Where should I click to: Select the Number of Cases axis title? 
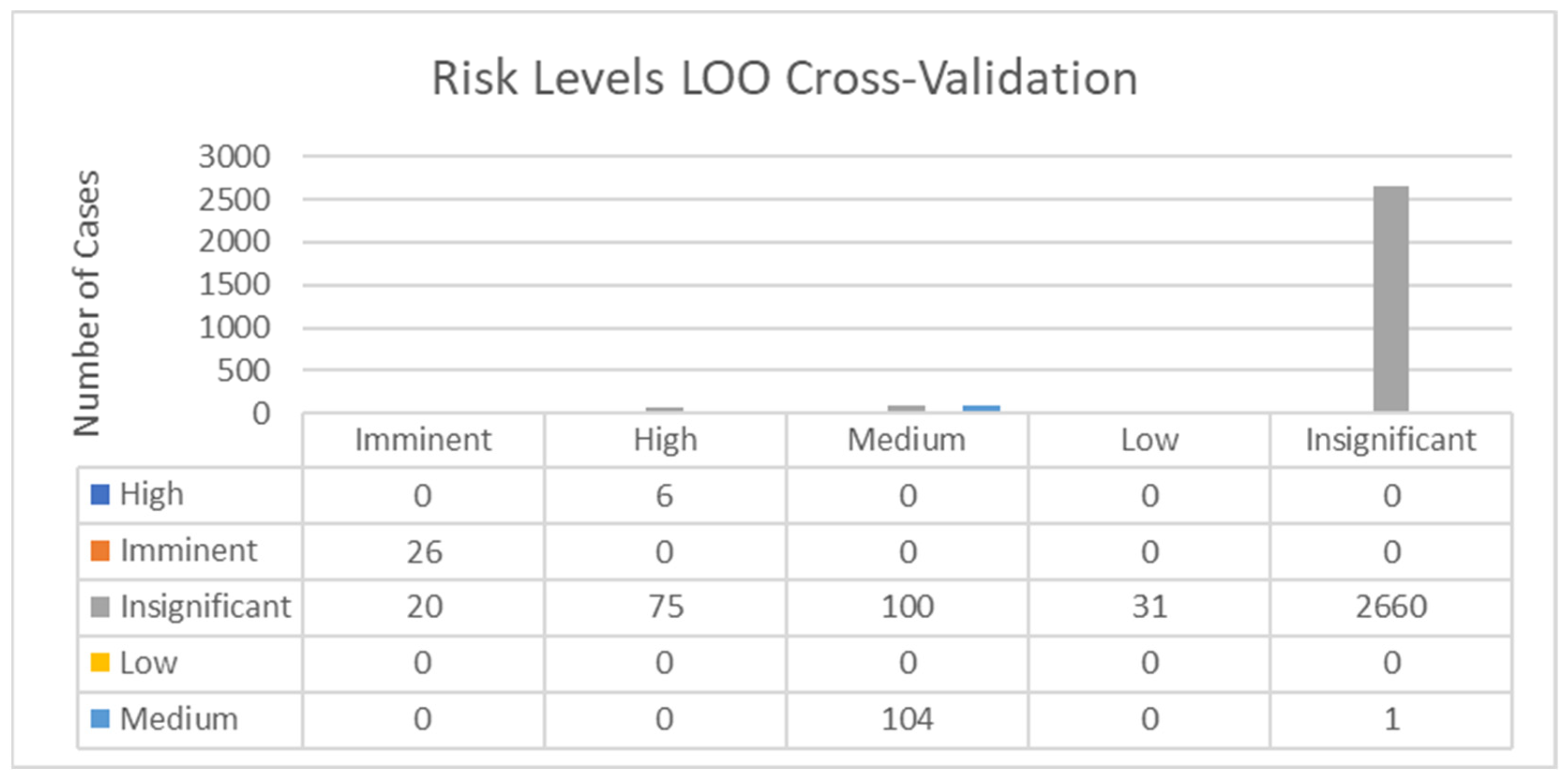pos(86,303)
